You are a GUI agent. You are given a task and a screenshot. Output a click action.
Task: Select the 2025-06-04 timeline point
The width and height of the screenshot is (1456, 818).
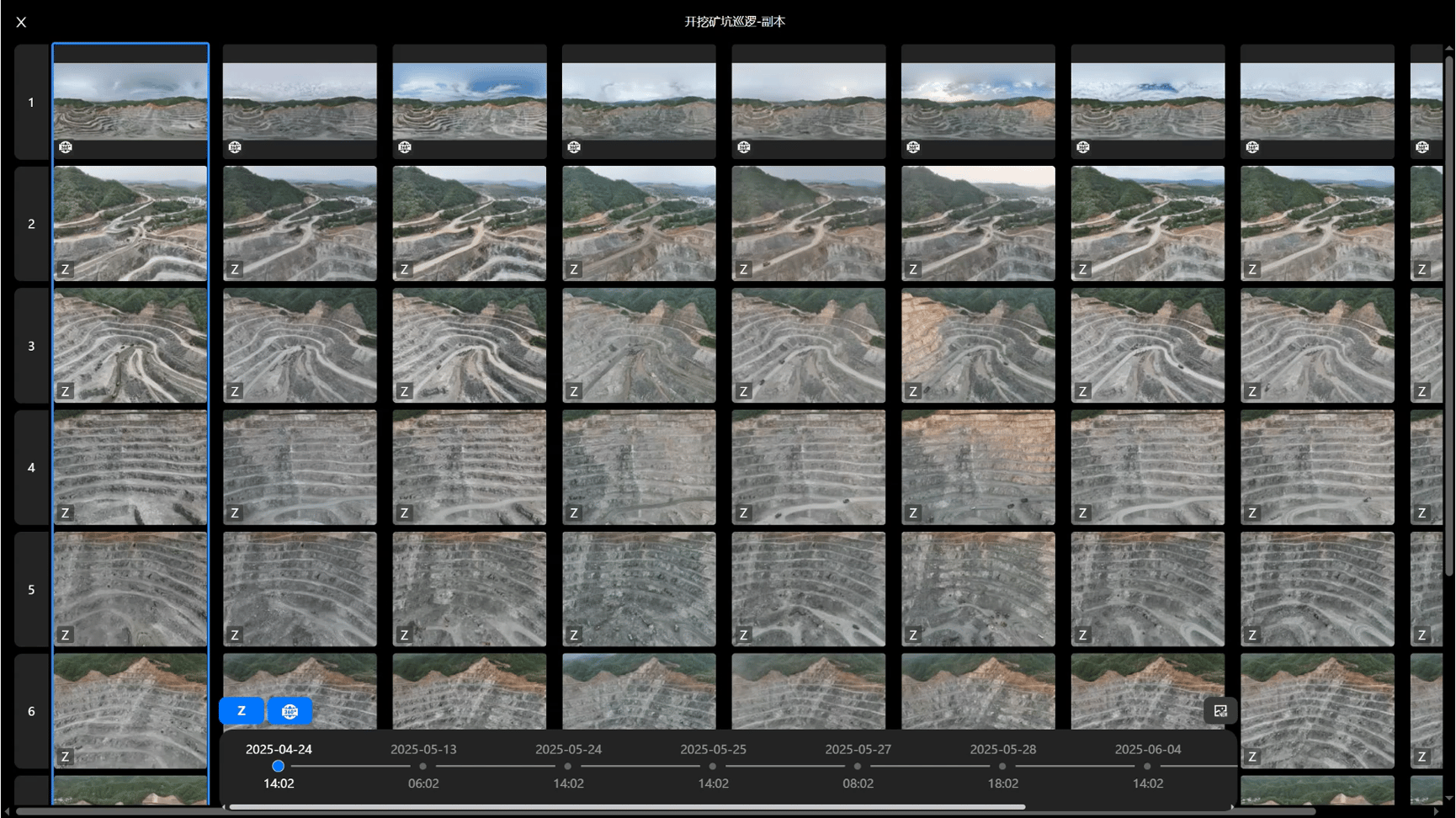point(1146,766)
